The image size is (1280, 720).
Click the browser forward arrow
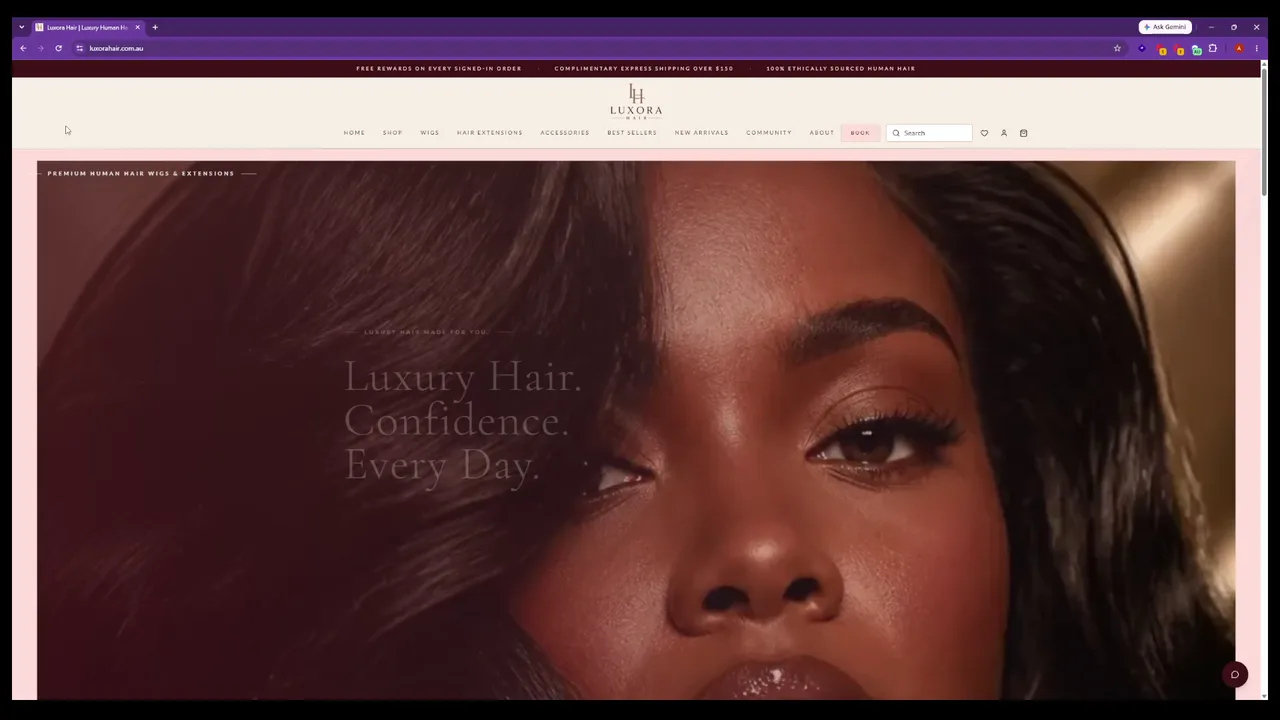click(41, 48)
